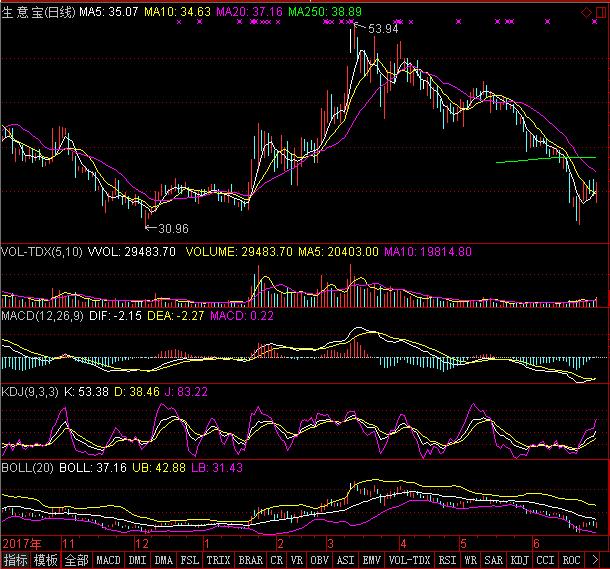Select the VOL-TDX tab in bottom bar
Screen dimensions: 610x569
(x=409, y=560)
